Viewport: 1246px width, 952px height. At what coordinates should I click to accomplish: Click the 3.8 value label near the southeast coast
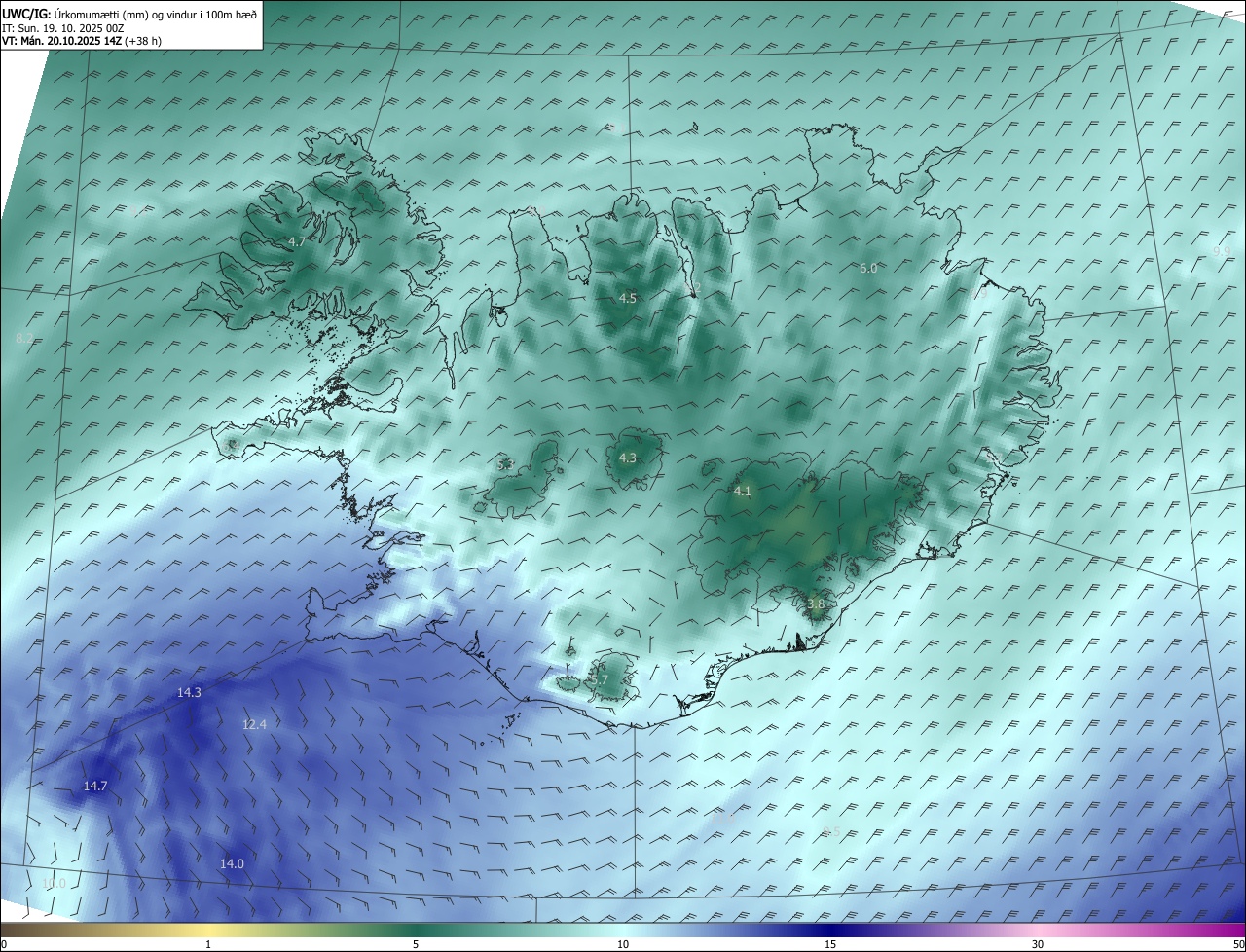816,604
